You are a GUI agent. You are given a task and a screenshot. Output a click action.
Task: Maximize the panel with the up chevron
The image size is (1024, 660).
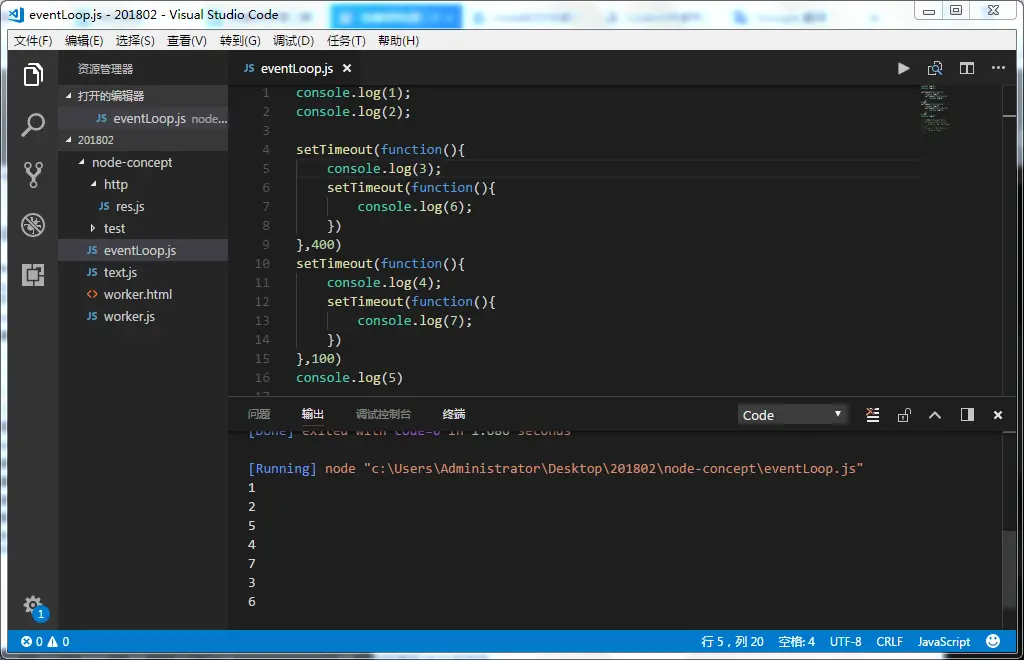(935, 415)
